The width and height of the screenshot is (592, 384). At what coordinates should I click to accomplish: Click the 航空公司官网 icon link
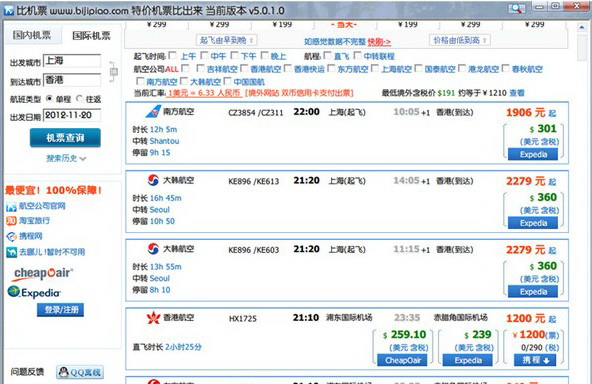(11, 207)
